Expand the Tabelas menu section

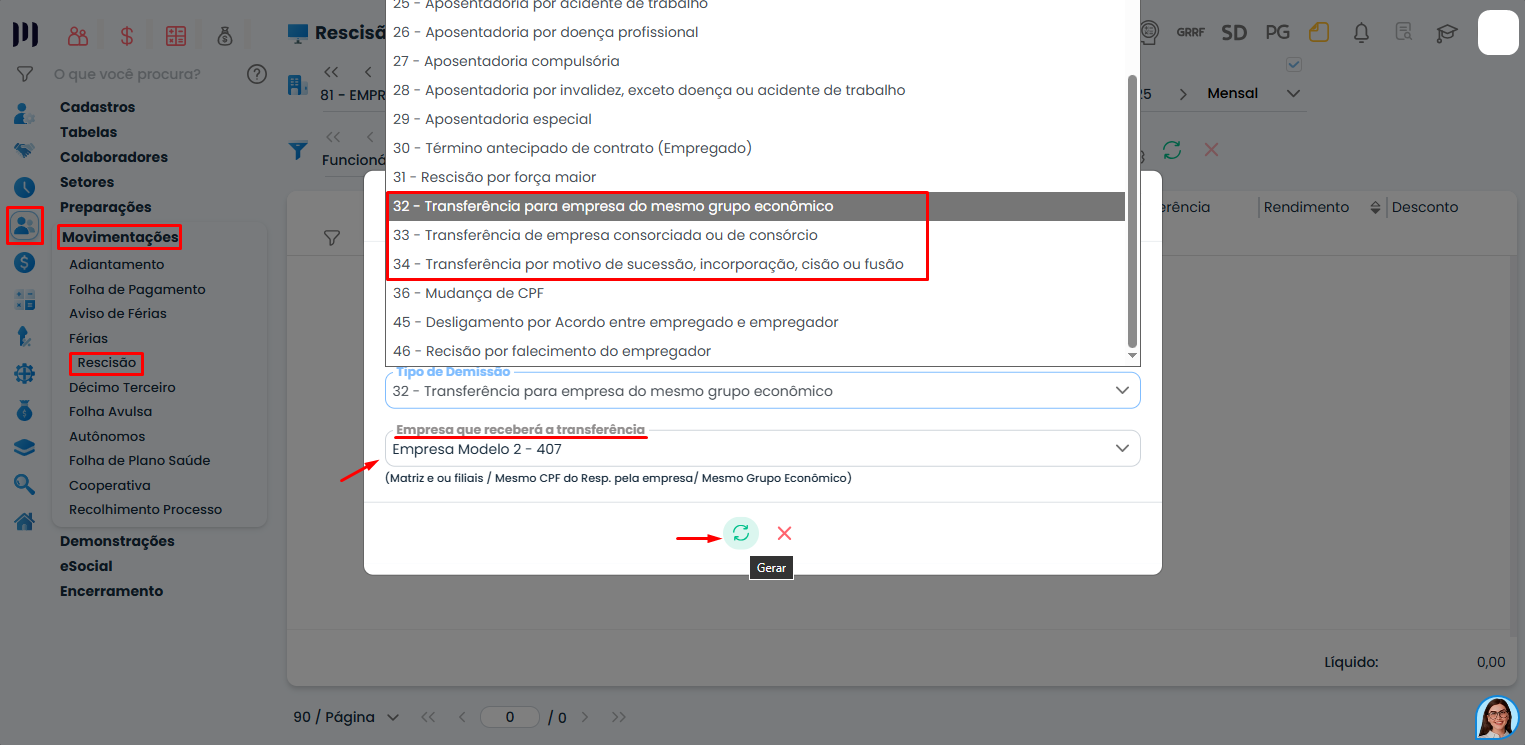88,132
